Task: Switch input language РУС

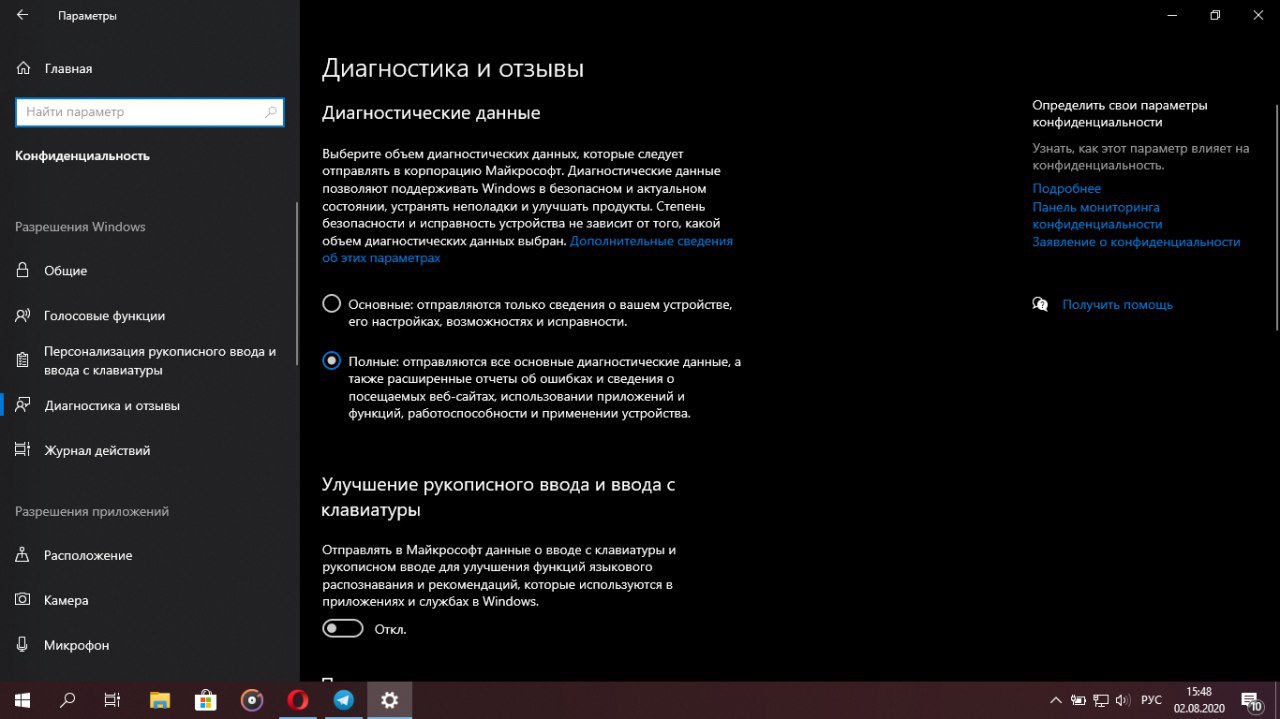Action: [1151, 700]
